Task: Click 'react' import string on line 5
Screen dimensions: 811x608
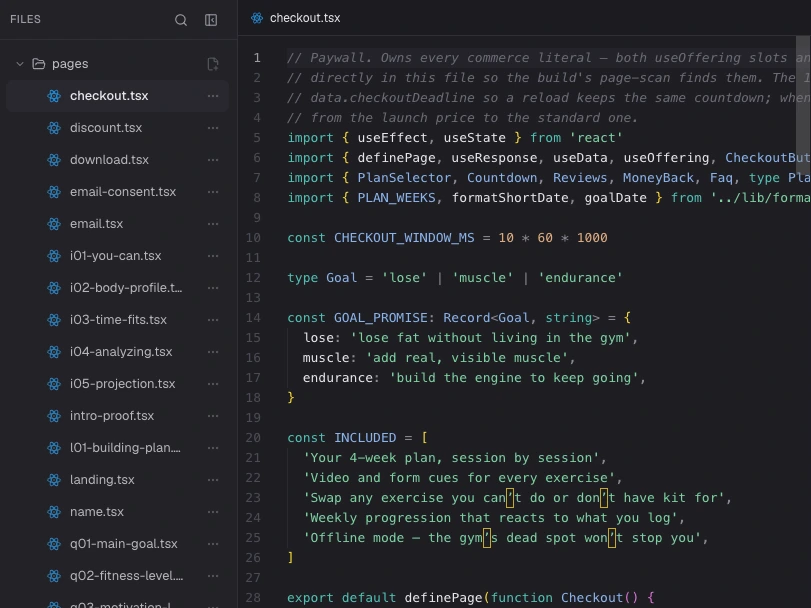Action: tap(595, 138)
